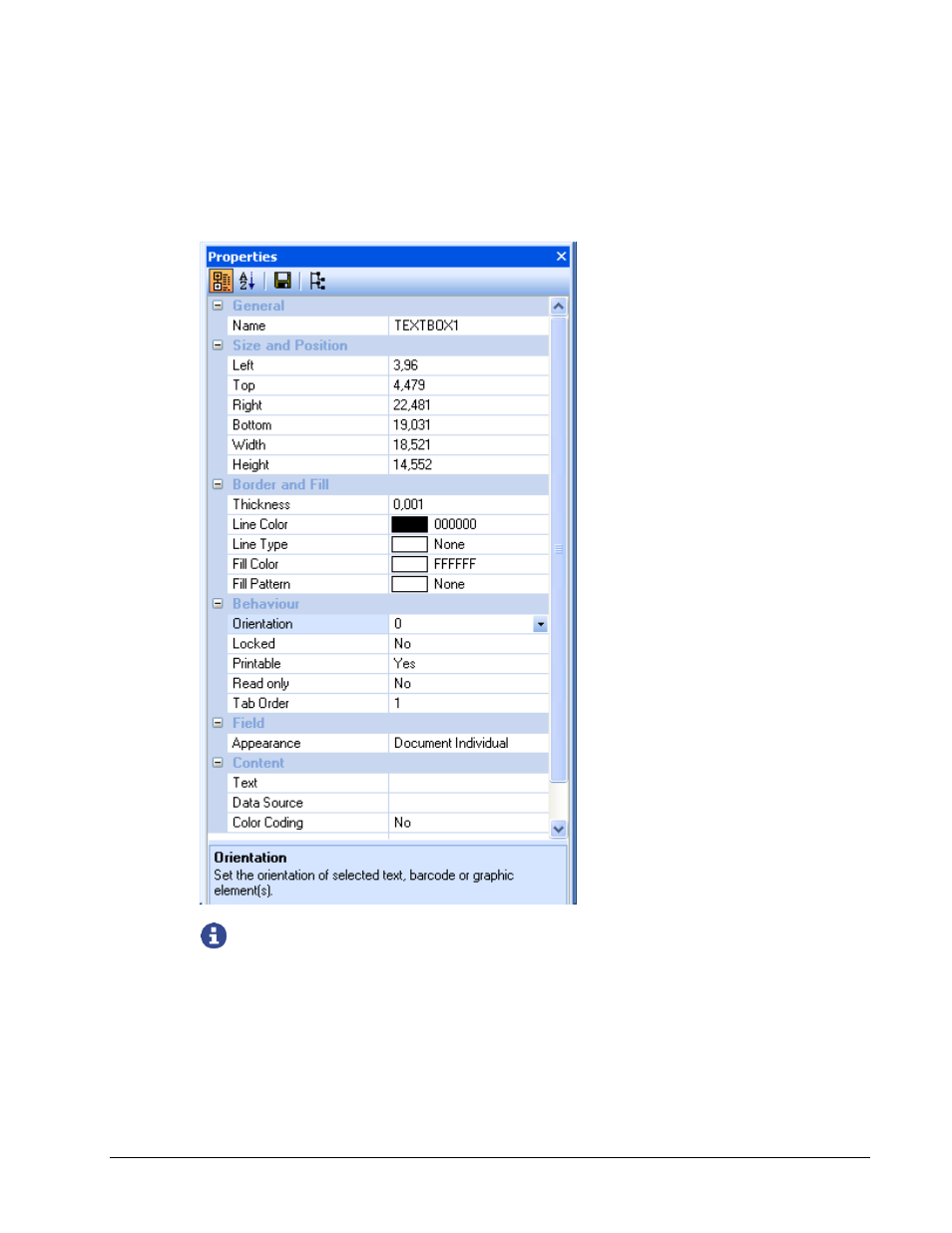The width and height of the screenshot is (952, 1233).
Task: Edit the Name value TEXTBOX1
Action: [469, 325]
